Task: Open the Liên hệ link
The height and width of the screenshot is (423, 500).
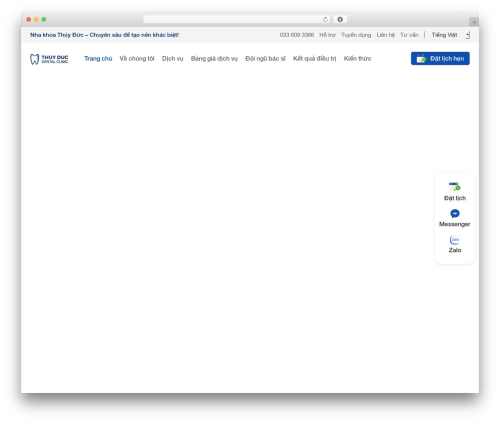Action: [386, 35]
